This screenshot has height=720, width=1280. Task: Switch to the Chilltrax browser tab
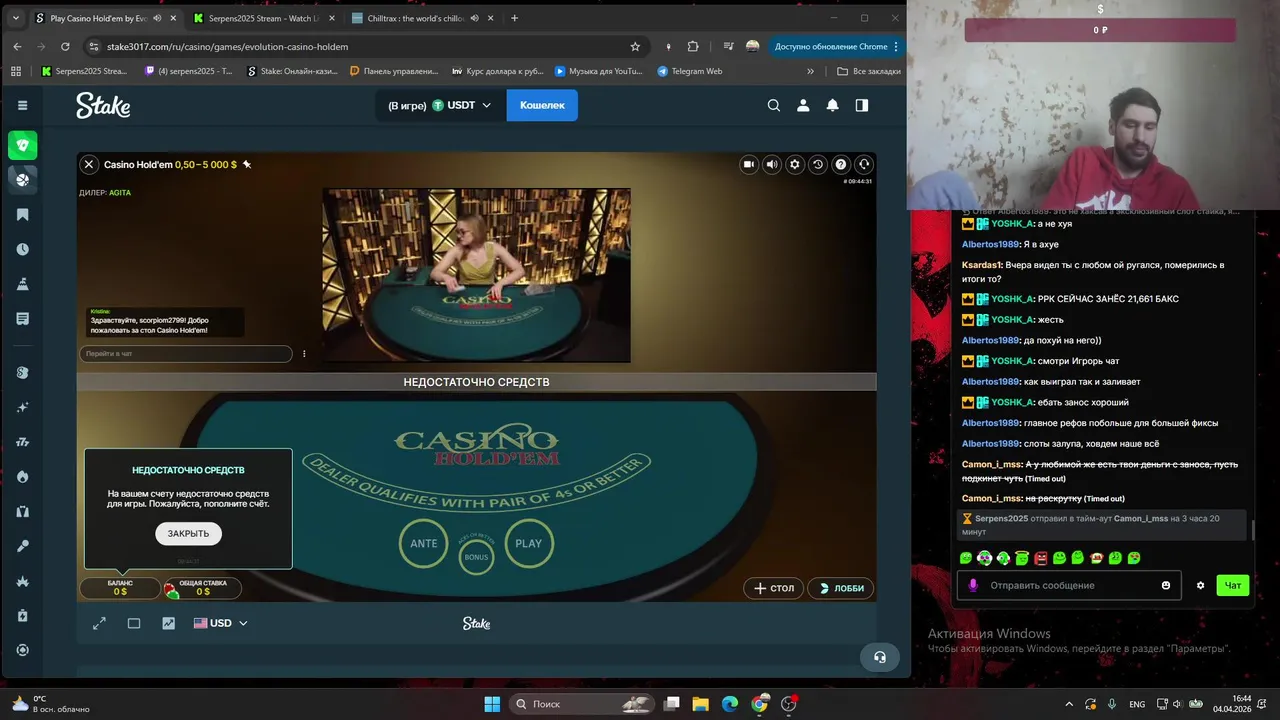point(420,18)
